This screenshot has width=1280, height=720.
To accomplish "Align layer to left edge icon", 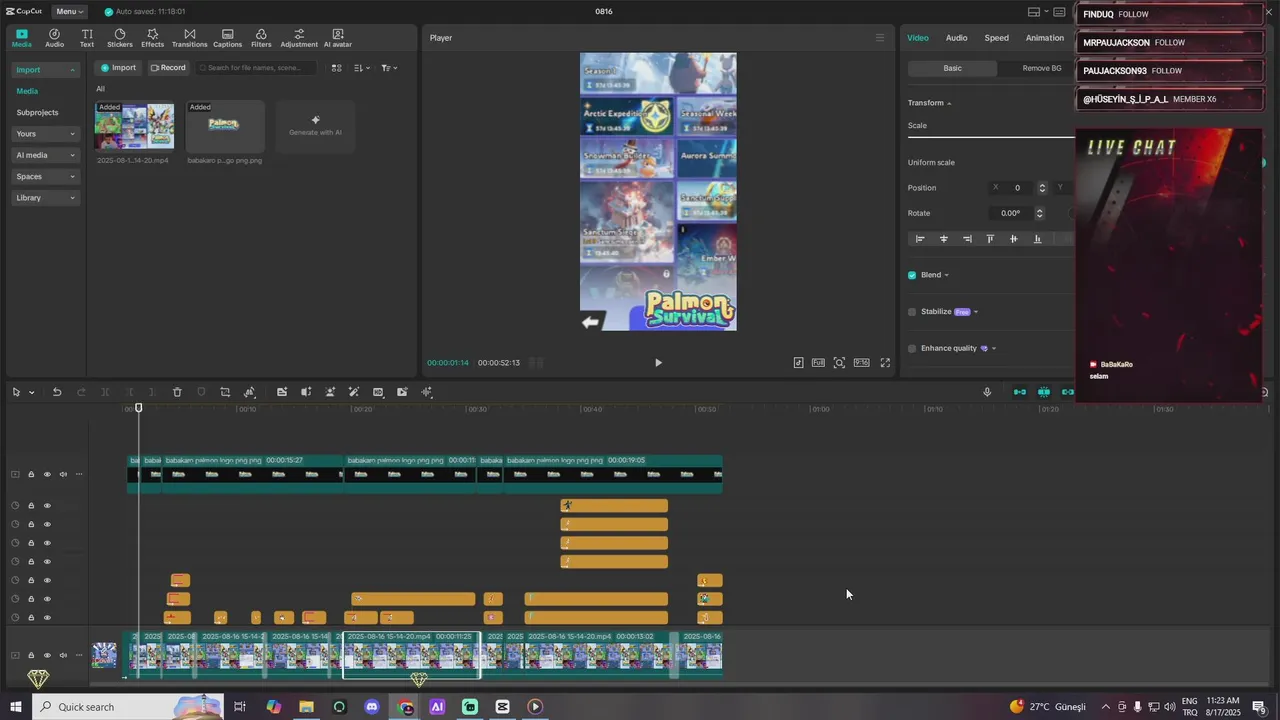I will [920, 239].
